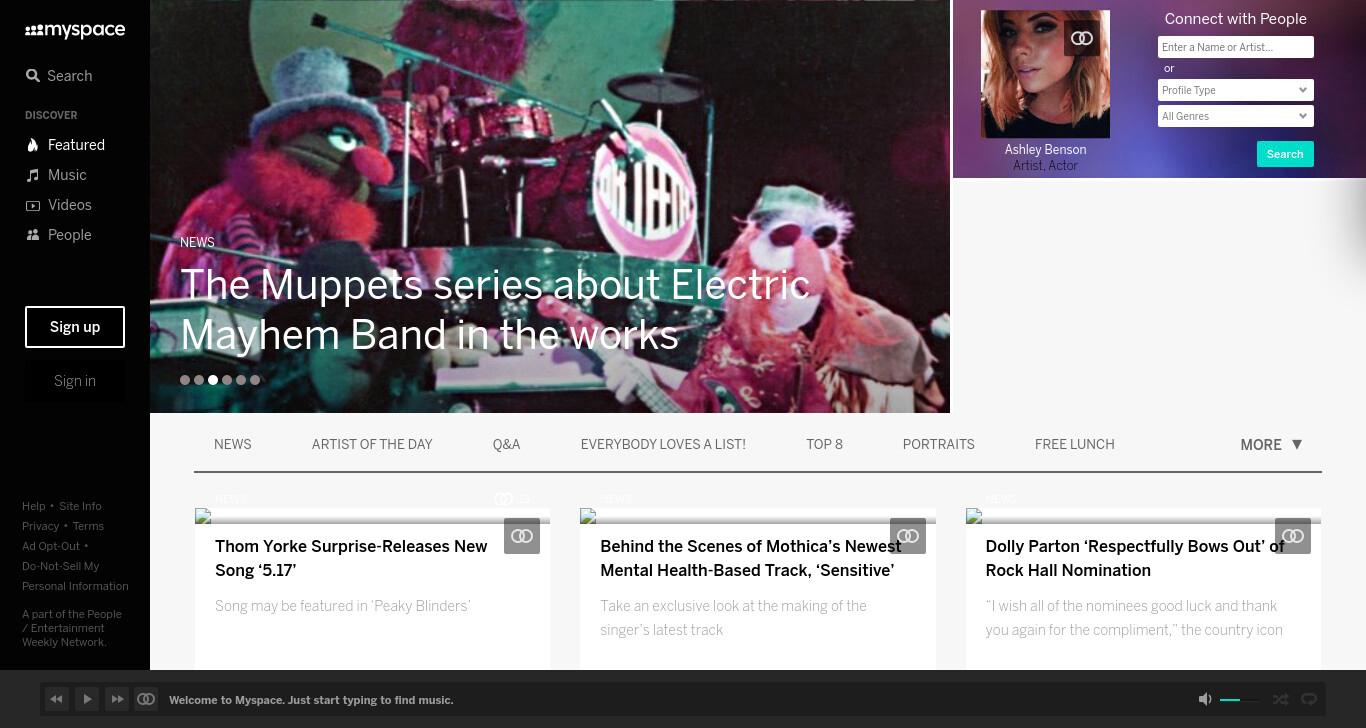Skip to next track in player
This screenshot has width=1366, height=728.
(117, 699)
